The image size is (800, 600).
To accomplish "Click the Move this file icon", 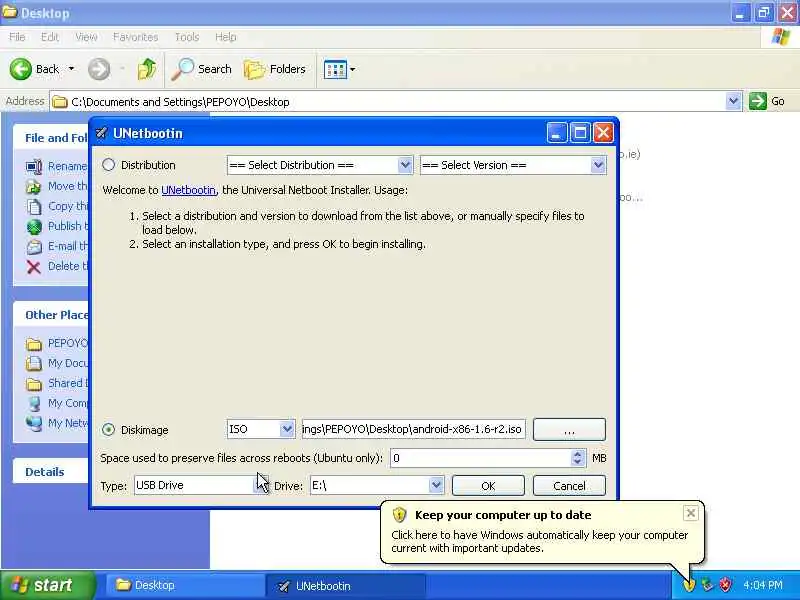I will 34,186.
